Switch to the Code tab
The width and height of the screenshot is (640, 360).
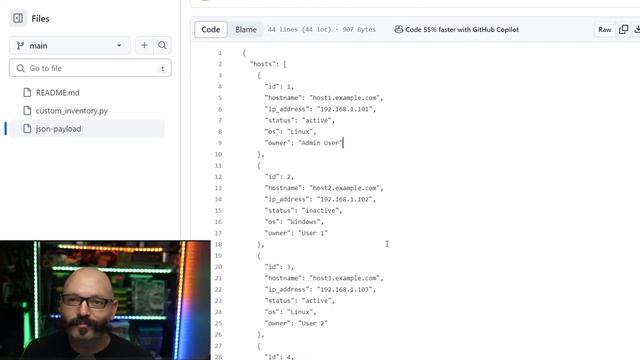tap(211, 29)
